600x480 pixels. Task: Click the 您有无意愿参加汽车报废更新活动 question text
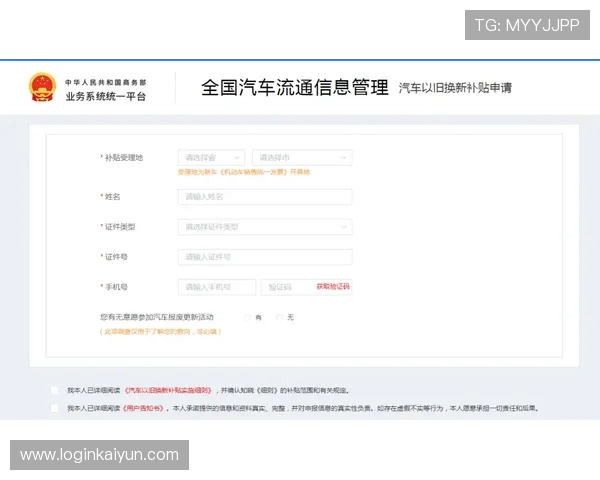(157, 317)
